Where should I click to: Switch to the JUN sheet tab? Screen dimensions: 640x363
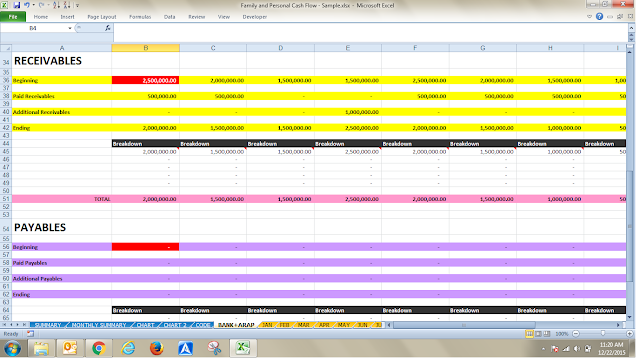(x=362, y=325)
